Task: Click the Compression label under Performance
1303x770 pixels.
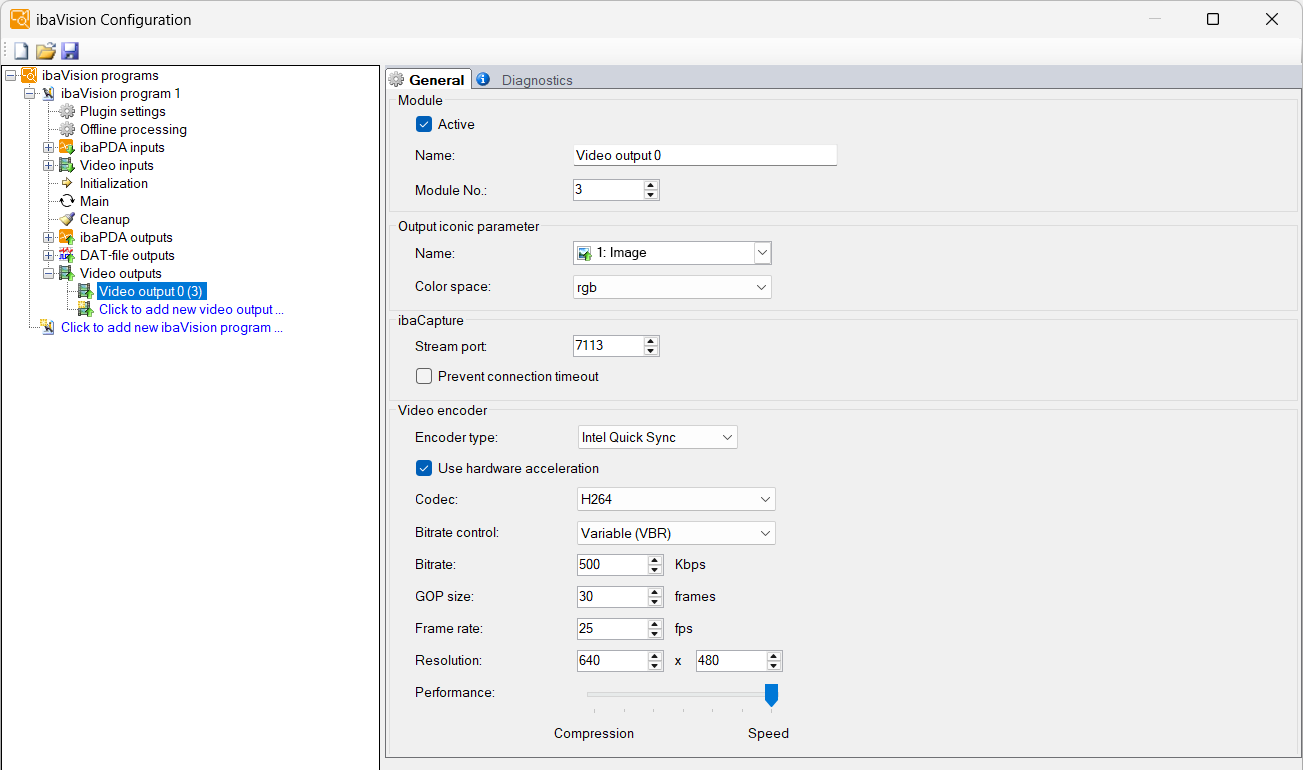Action: coord(594,733)
